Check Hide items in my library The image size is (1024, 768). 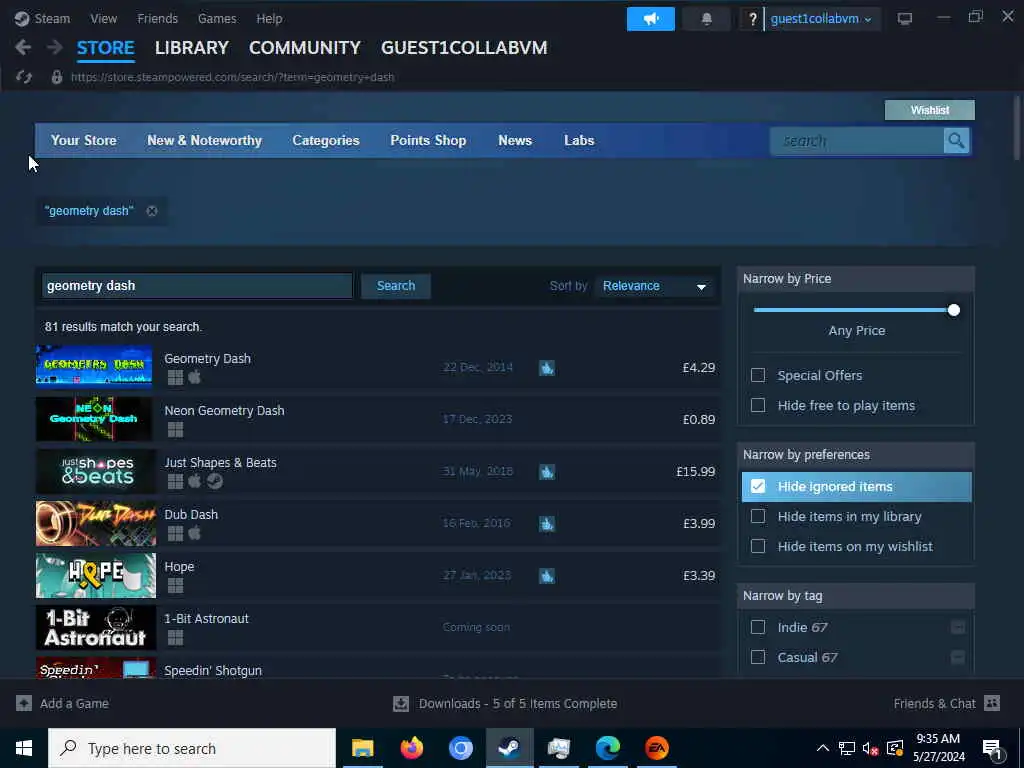pos(758,517)
